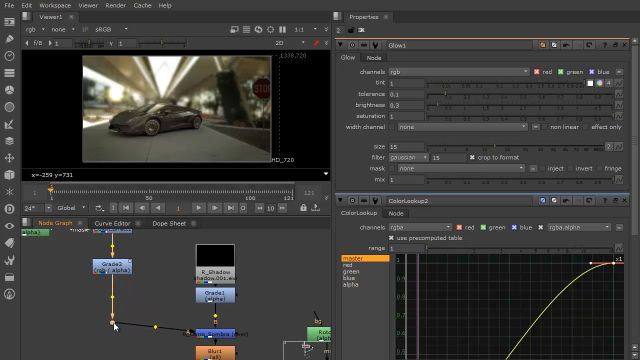Click the Glow1 tolerance slider track

(520, 94)
